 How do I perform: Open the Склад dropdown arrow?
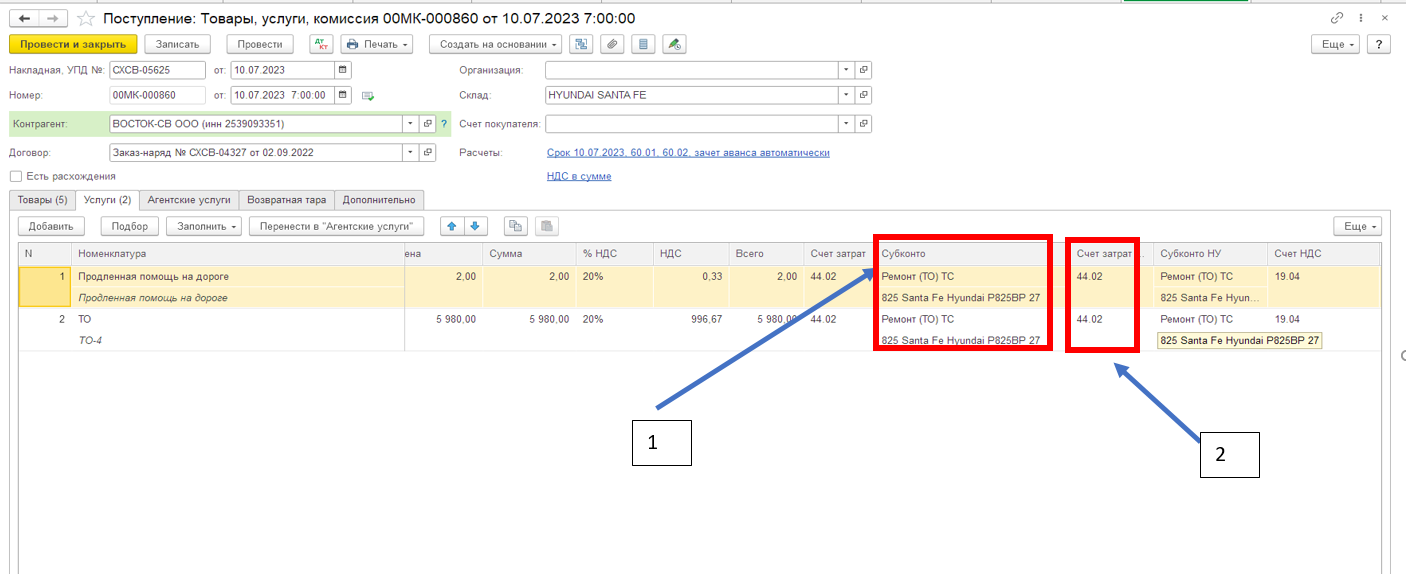pyautogui.click(x=846, y=95)
